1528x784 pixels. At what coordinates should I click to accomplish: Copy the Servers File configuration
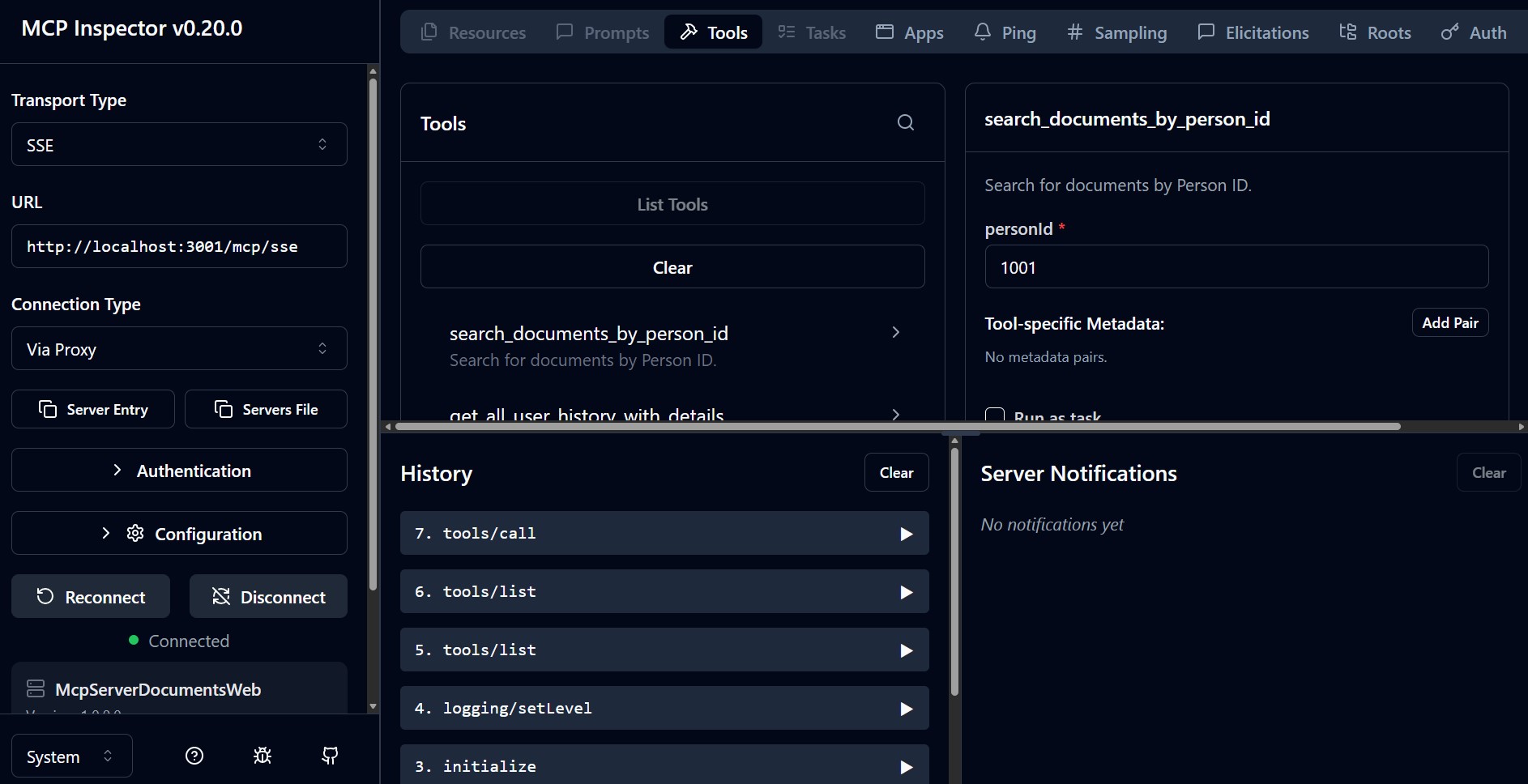(x=266, y=409)
